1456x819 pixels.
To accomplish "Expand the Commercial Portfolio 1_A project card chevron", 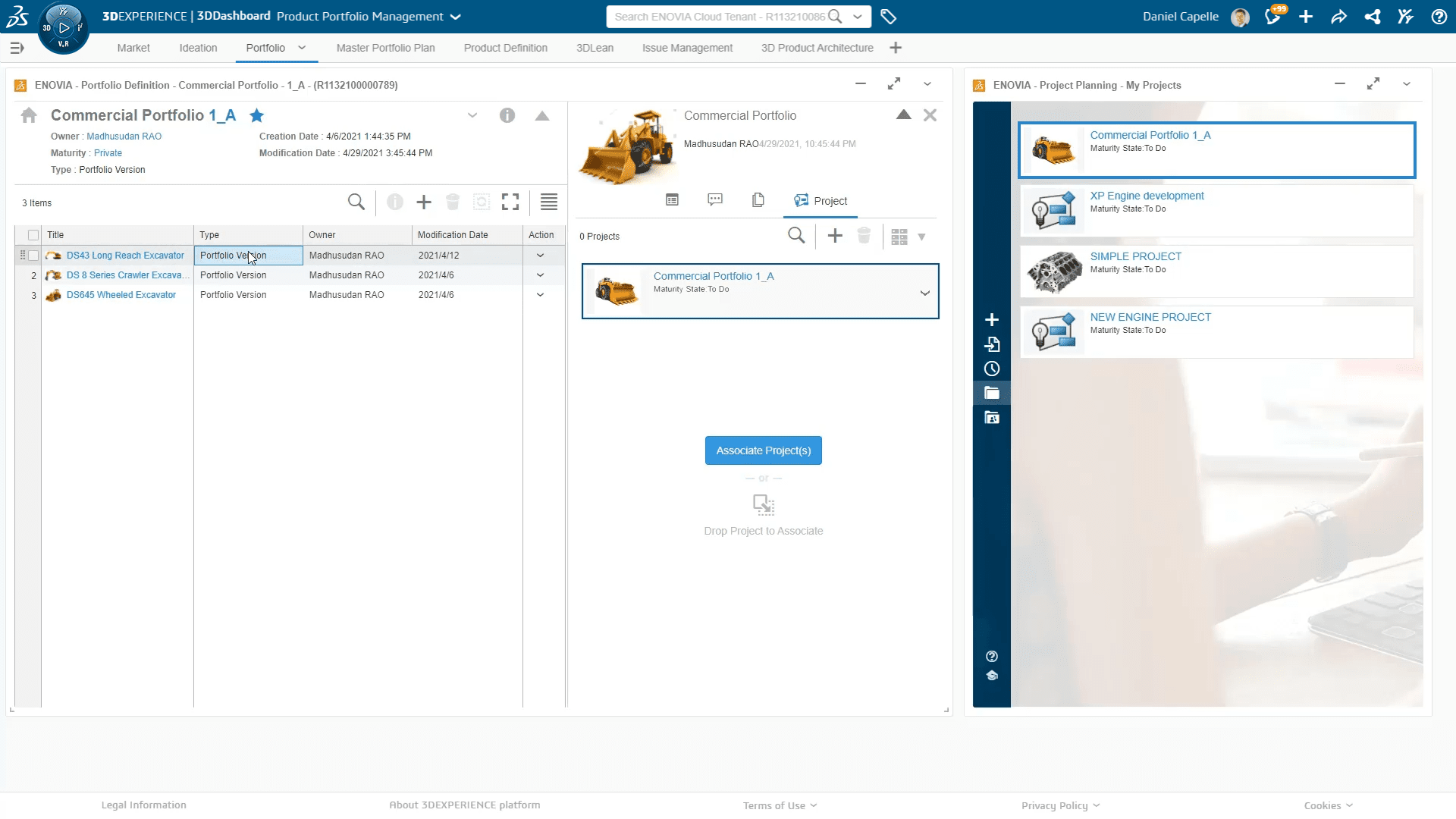I will (x=924, y=293).
